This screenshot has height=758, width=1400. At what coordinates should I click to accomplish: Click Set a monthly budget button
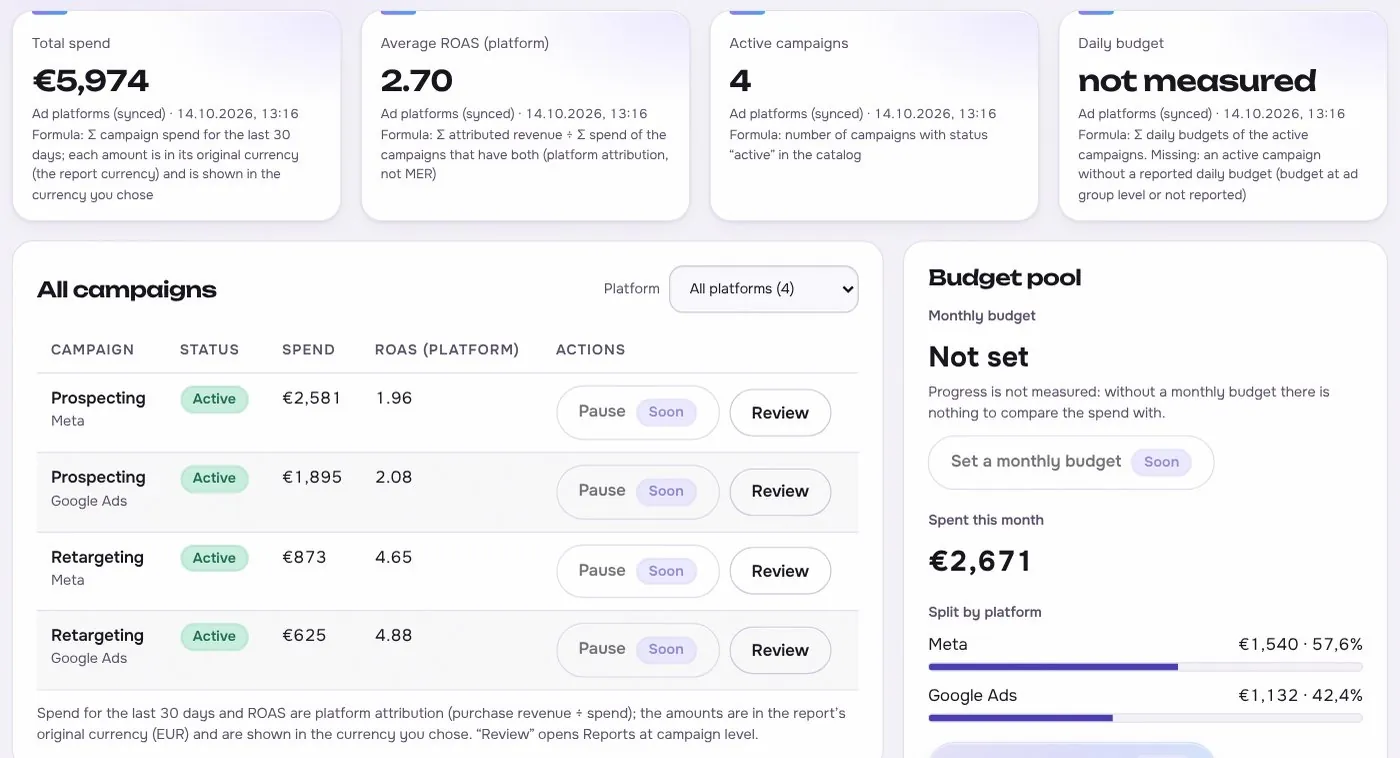coord(1071,462)
